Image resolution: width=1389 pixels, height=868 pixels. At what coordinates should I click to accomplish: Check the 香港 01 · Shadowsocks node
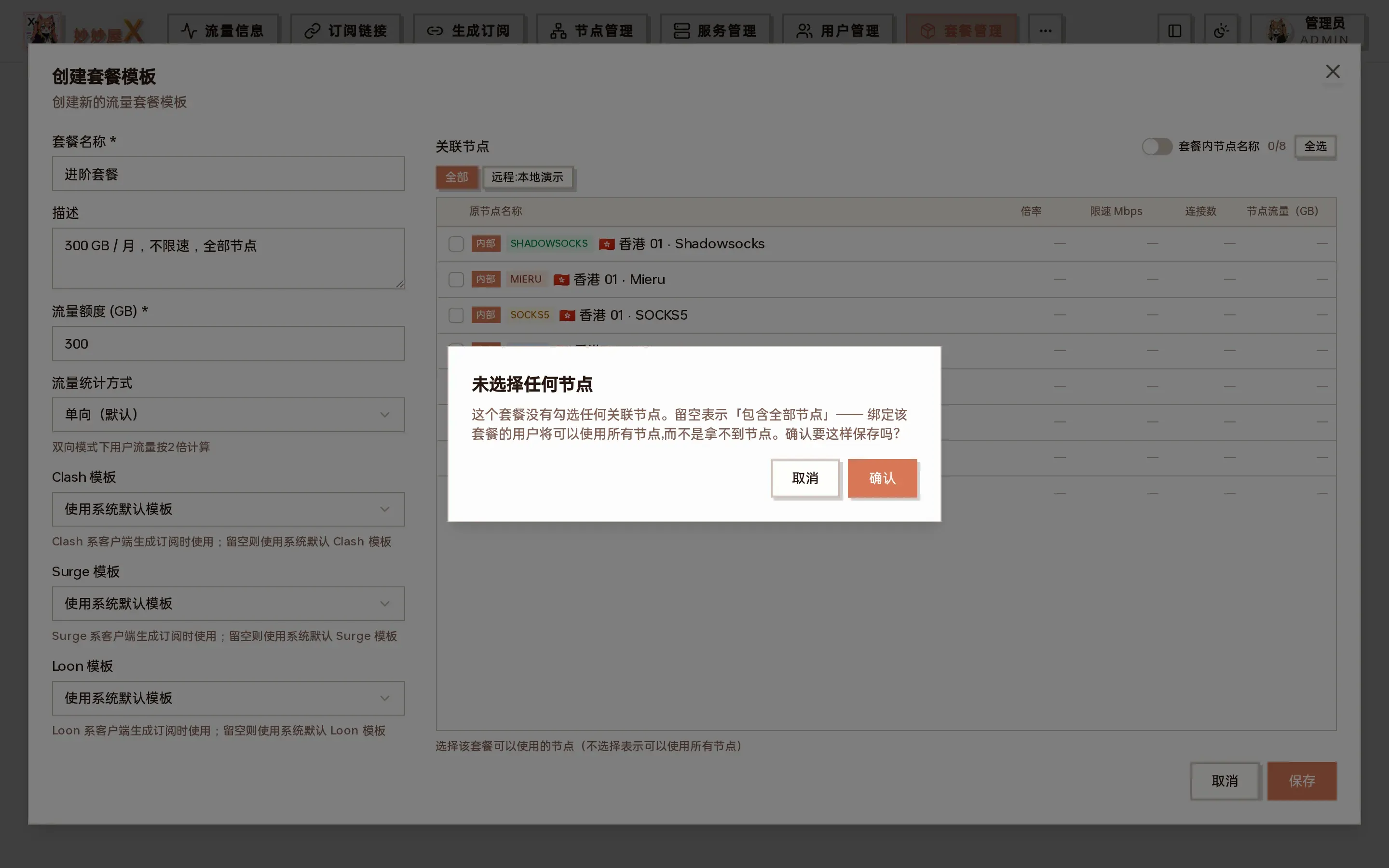point(456,244)
